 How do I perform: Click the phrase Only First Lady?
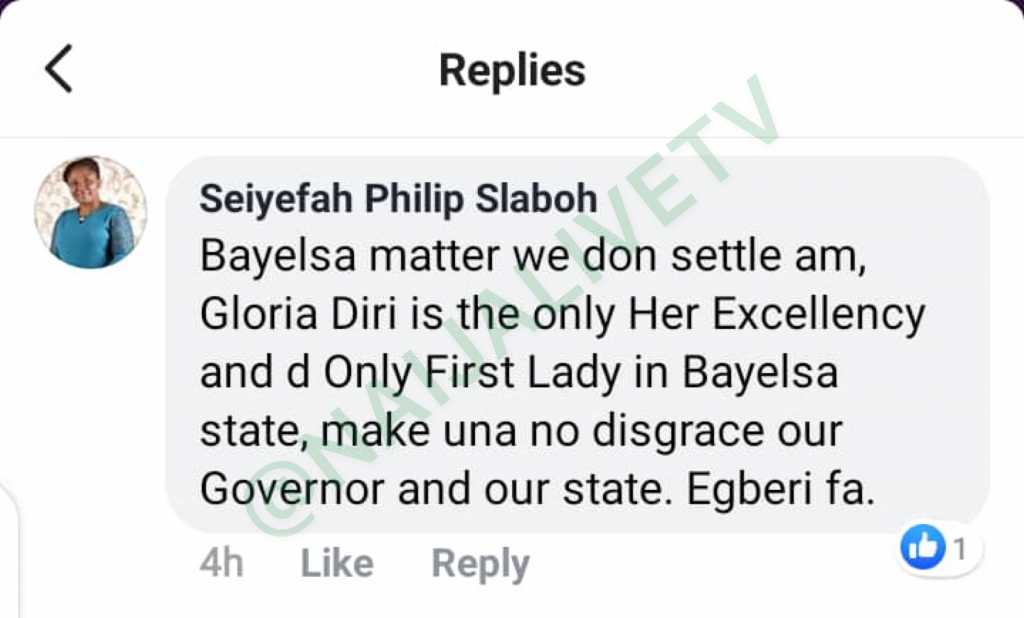tap(472, 374)
